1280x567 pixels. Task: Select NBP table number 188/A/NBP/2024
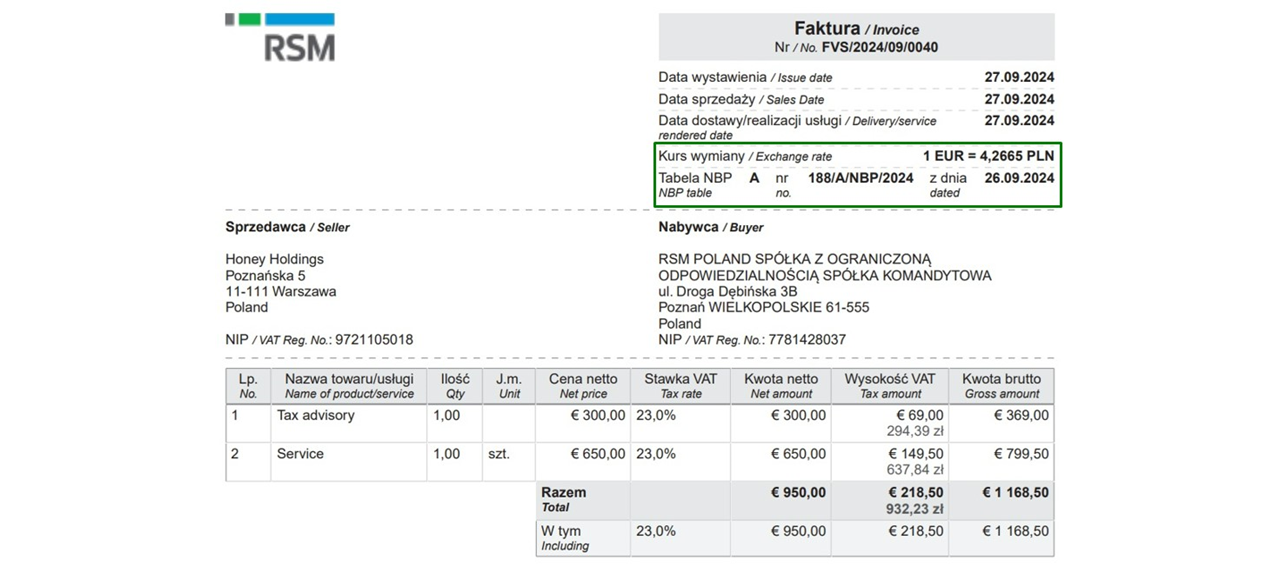[x=860, y=178]
